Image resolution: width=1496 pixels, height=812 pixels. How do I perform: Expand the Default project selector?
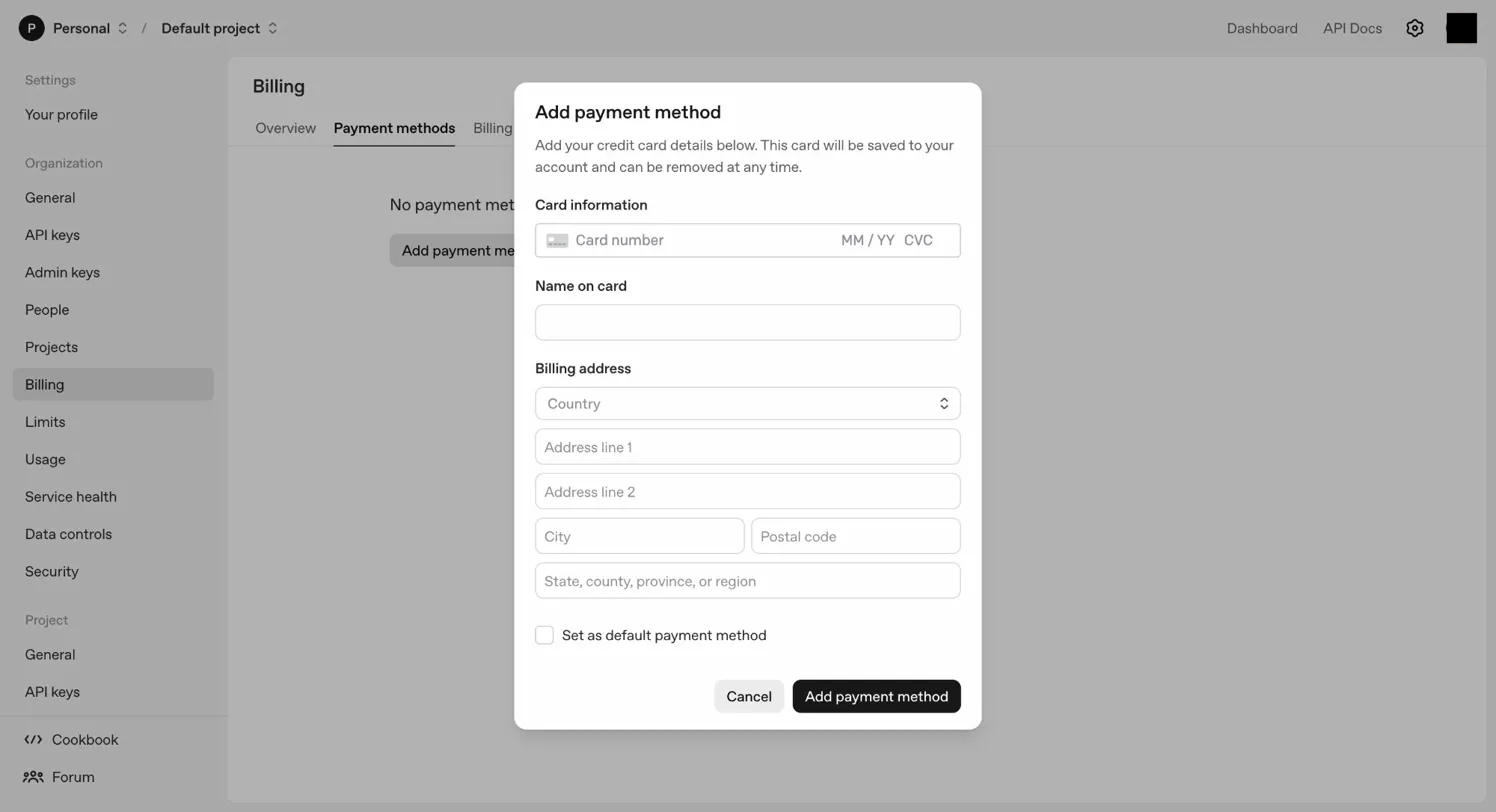pyautogui.click(x=271, y=28)
